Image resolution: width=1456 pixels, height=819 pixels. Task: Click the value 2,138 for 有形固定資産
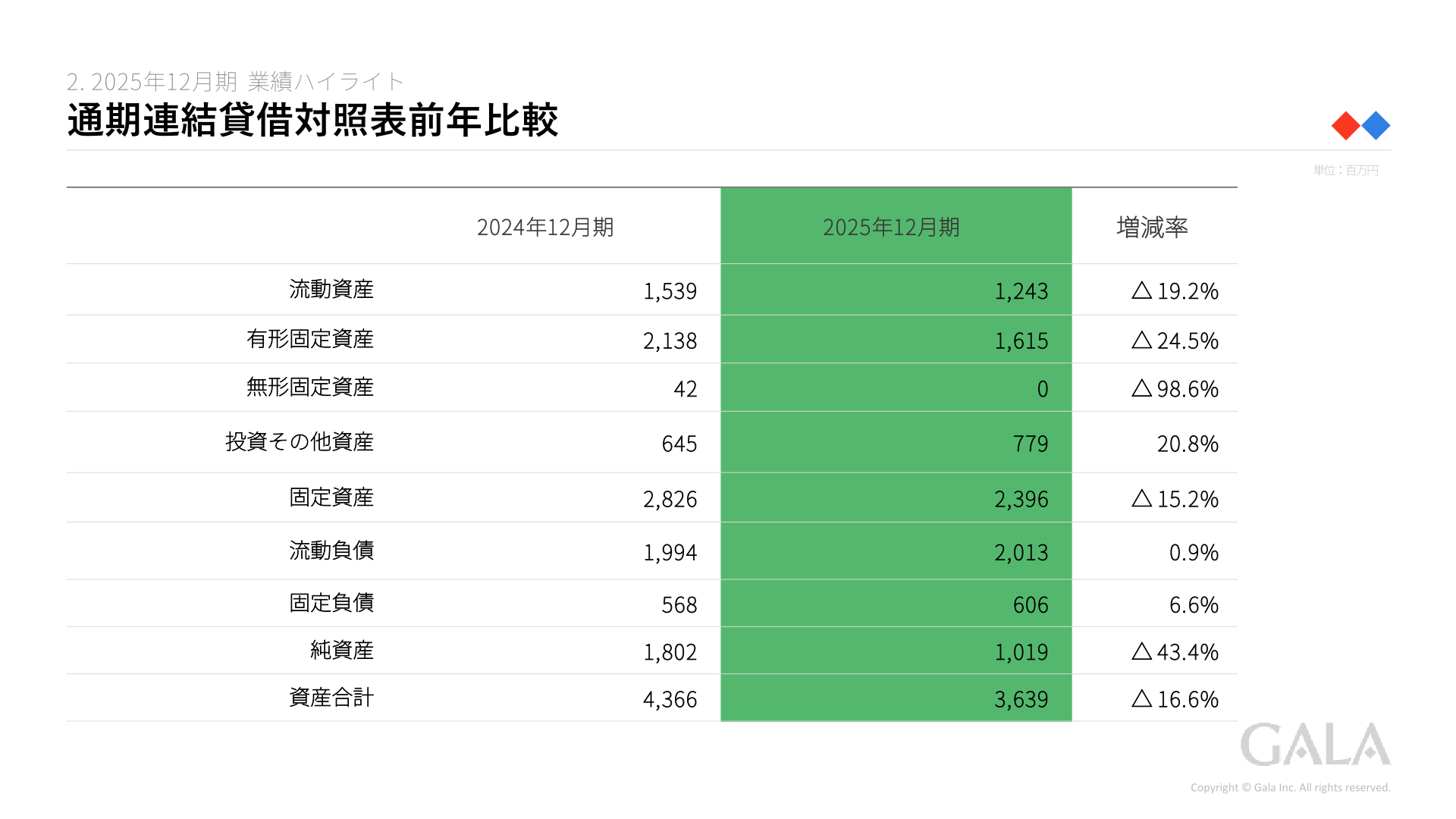(670, 341)
